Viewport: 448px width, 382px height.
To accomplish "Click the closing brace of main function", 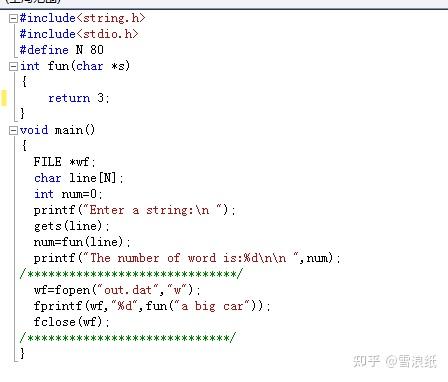I will point(22,353).
